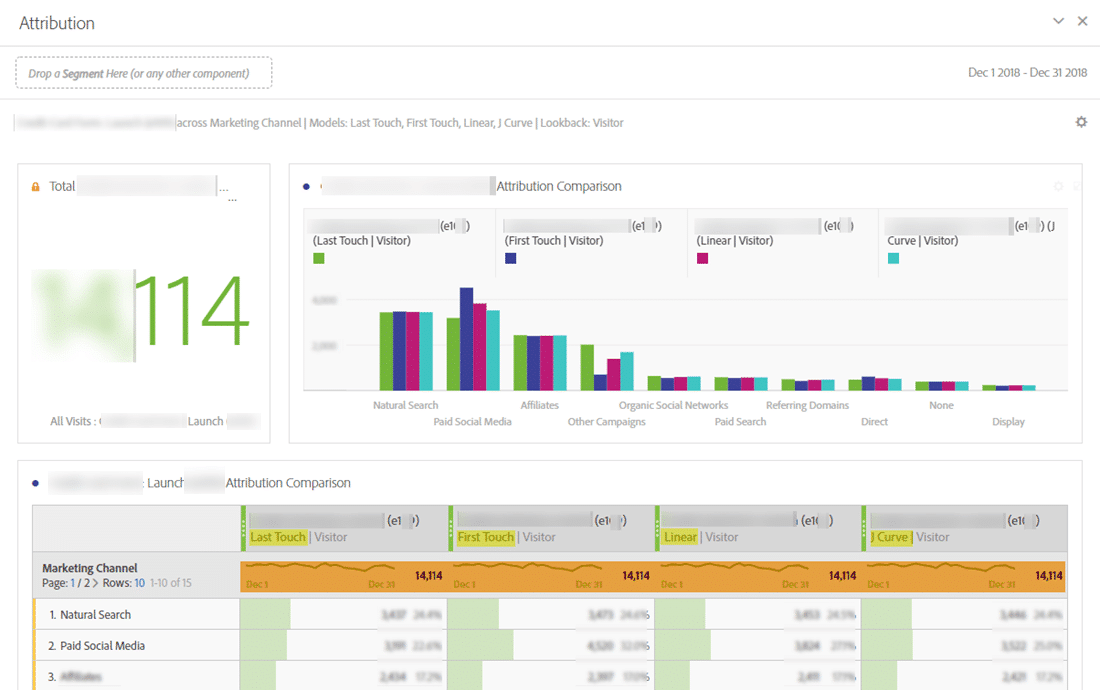
Task: Open the Dec 1 2018 - Dec 31 2018 date range
Action: (1027, 73)
